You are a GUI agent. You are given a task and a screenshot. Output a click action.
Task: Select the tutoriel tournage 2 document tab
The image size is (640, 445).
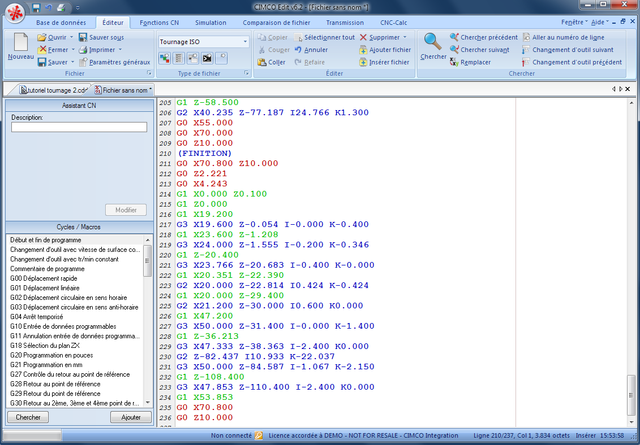tap(53, 90)
